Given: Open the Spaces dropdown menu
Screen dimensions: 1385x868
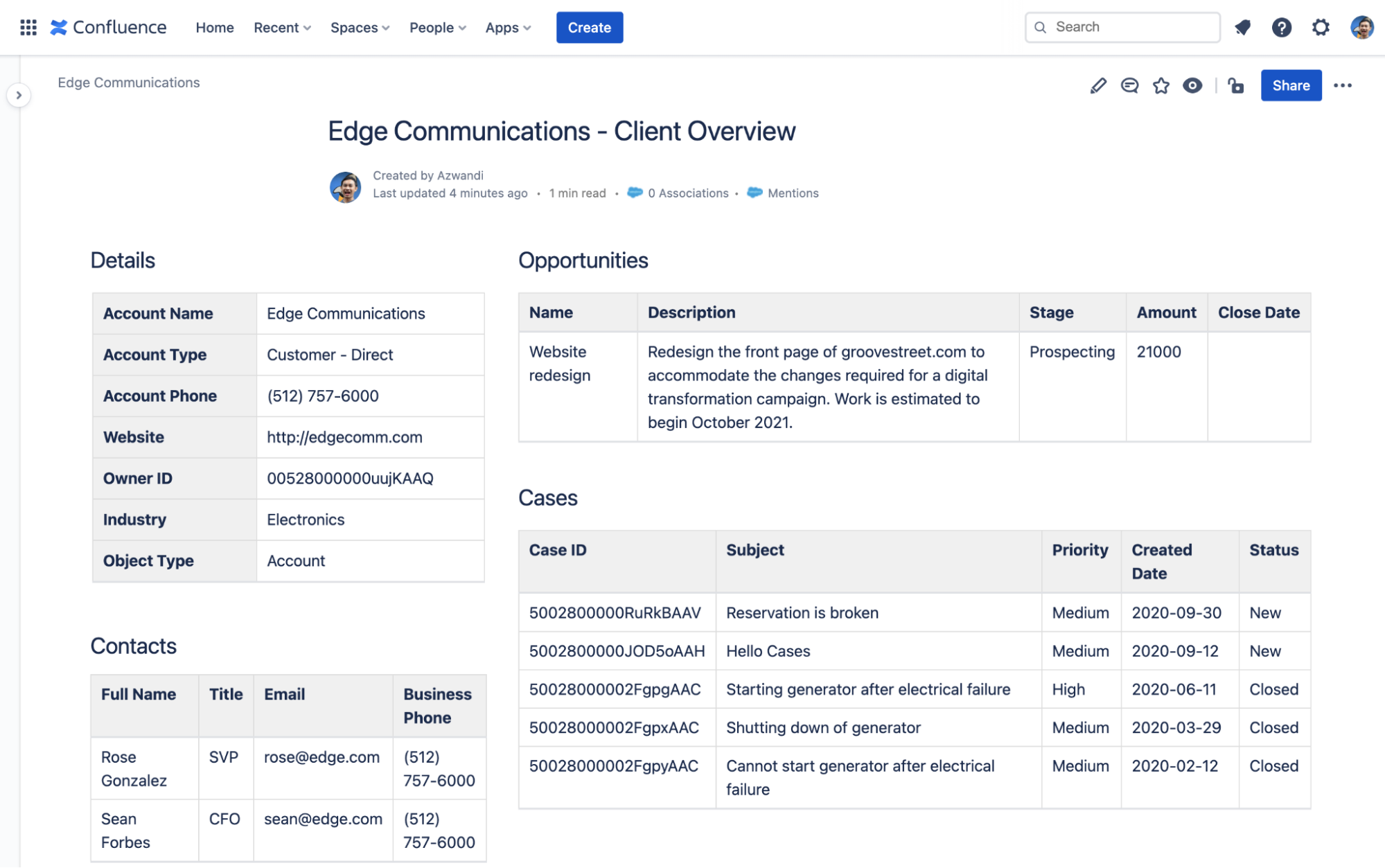Looking at the screenshot, I should coord(360,28).
